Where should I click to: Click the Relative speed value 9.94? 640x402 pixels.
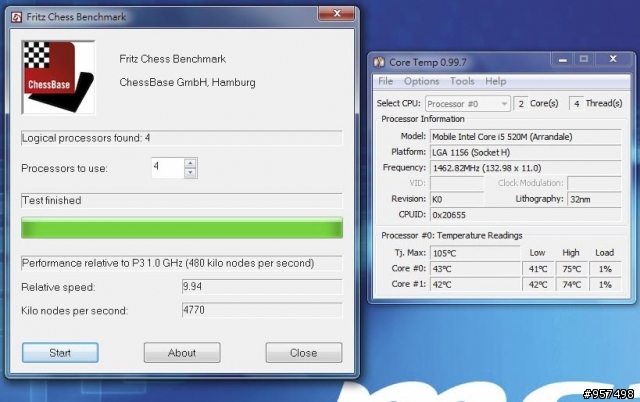click(x=262, y=287)
